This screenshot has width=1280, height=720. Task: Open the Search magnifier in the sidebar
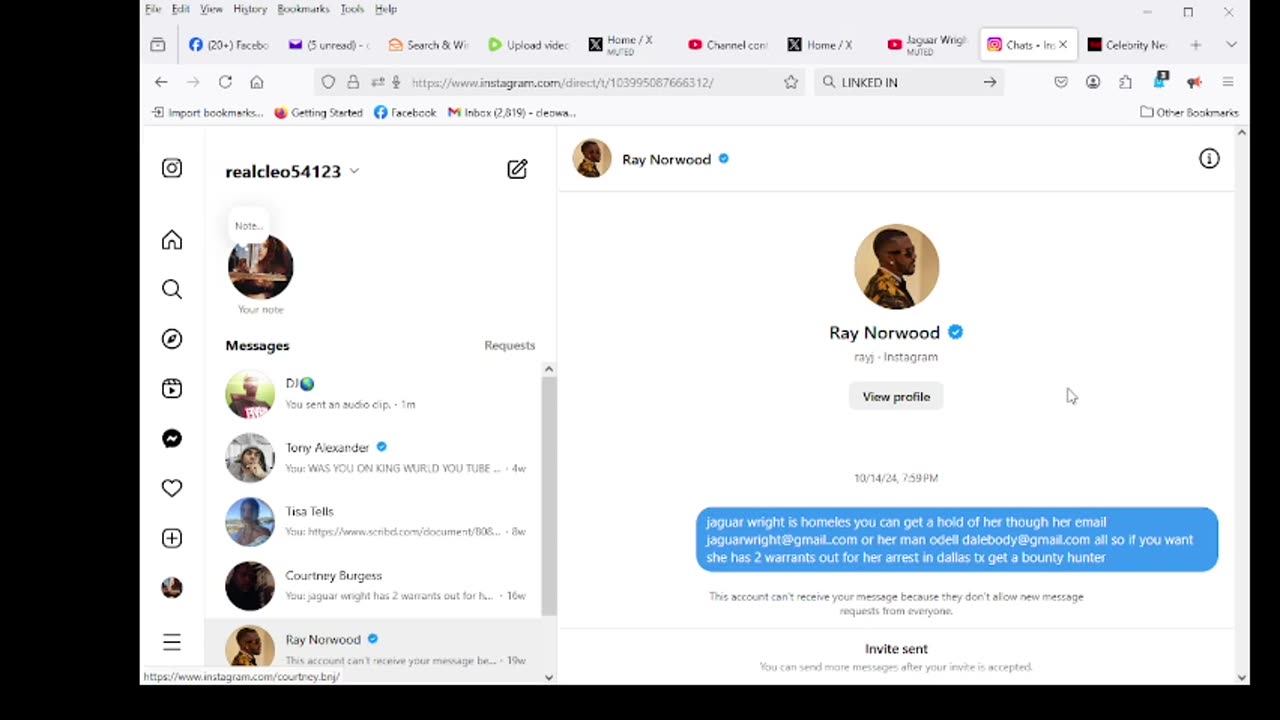(x=172, y=290)
